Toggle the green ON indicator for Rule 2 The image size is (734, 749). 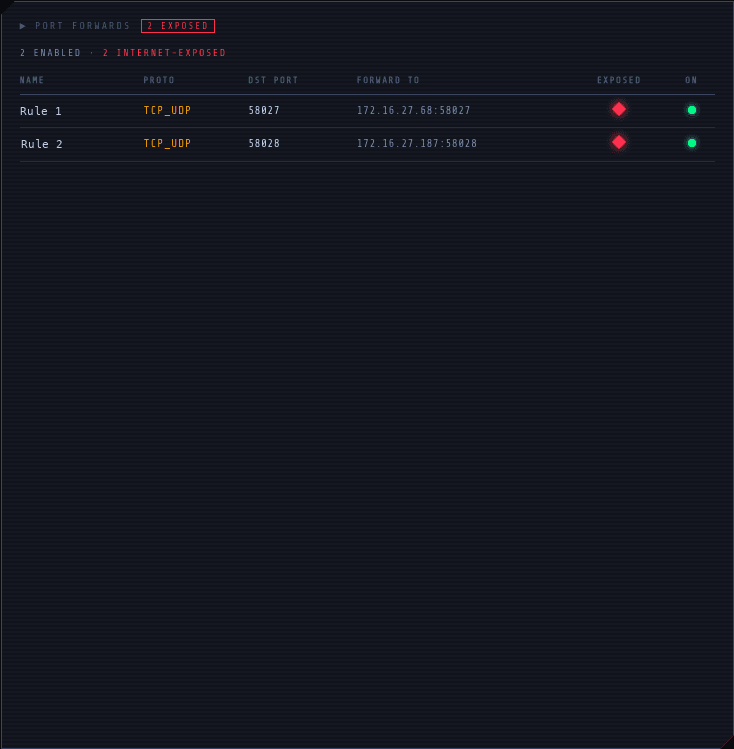[691, 143]
